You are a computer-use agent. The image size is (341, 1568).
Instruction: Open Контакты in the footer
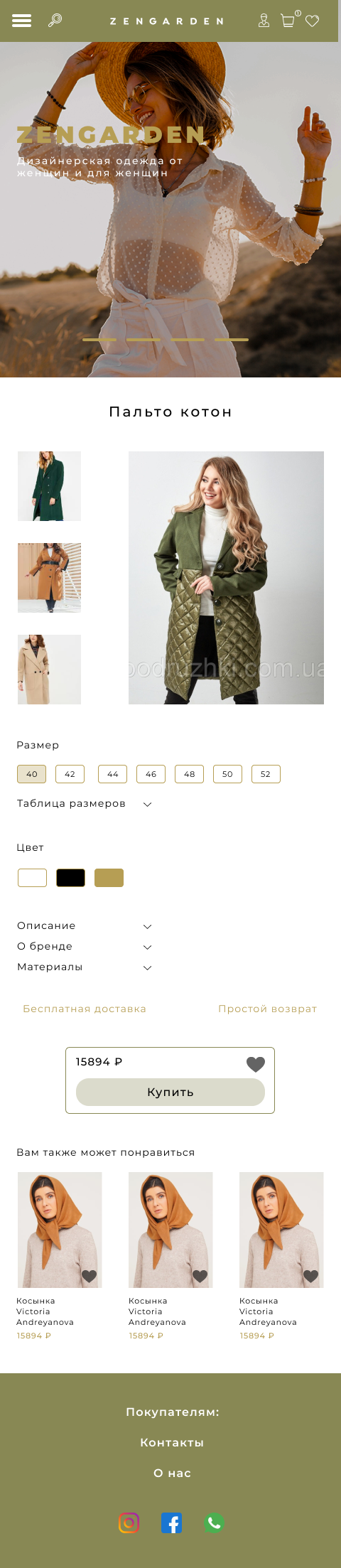tap(172, 1442)
